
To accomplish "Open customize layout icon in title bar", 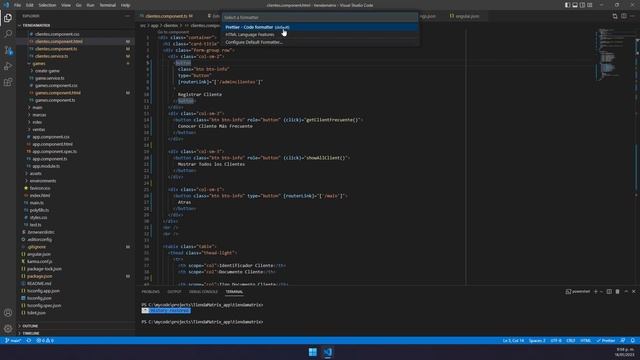I will [589, 5].
